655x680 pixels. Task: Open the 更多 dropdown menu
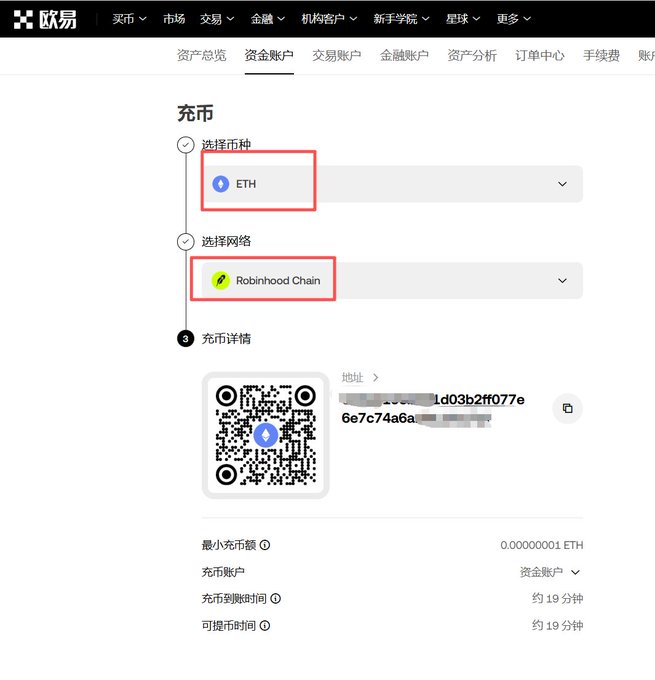coord(514,19)
